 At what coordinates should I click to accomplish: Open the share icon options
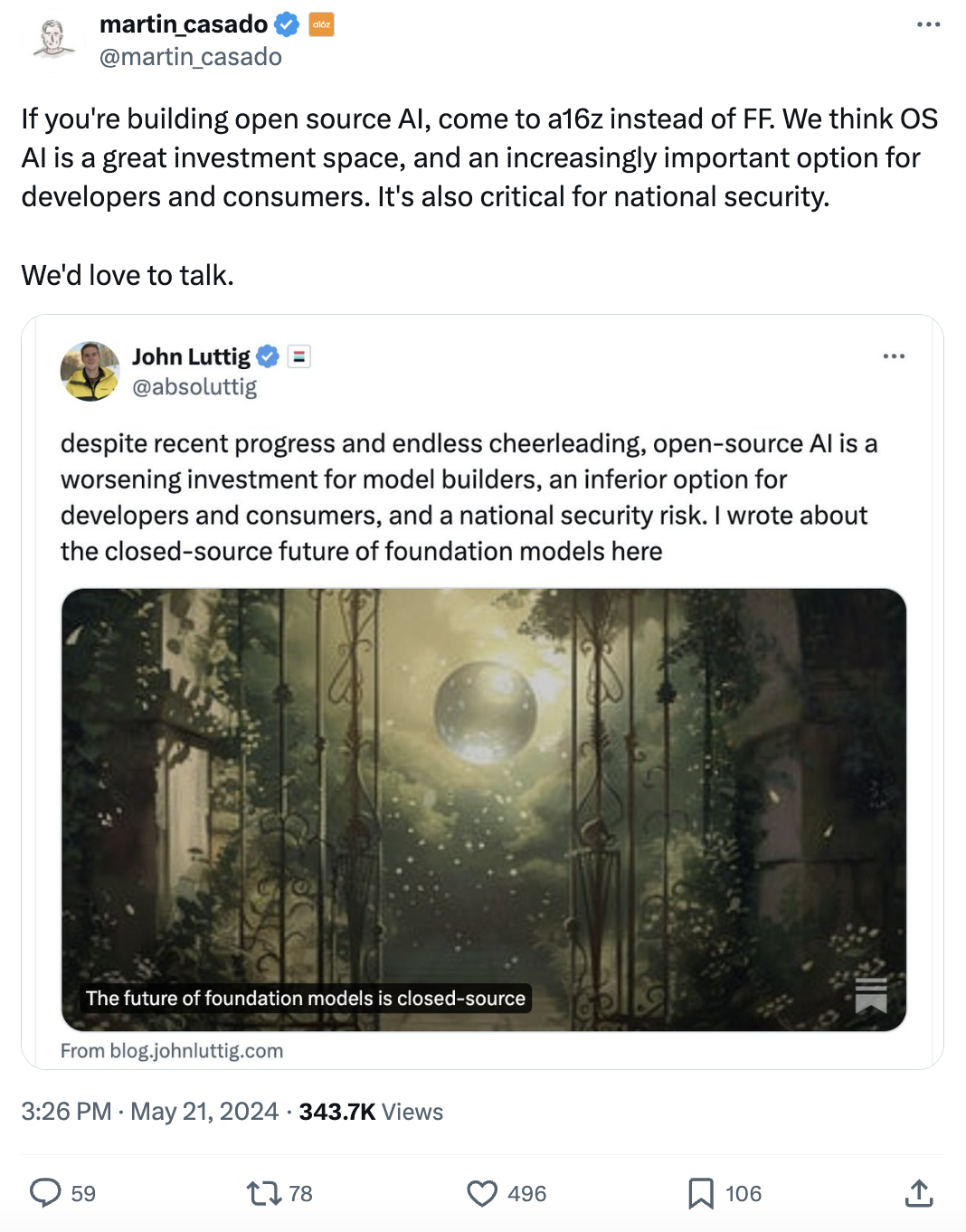pos(918,1193)
